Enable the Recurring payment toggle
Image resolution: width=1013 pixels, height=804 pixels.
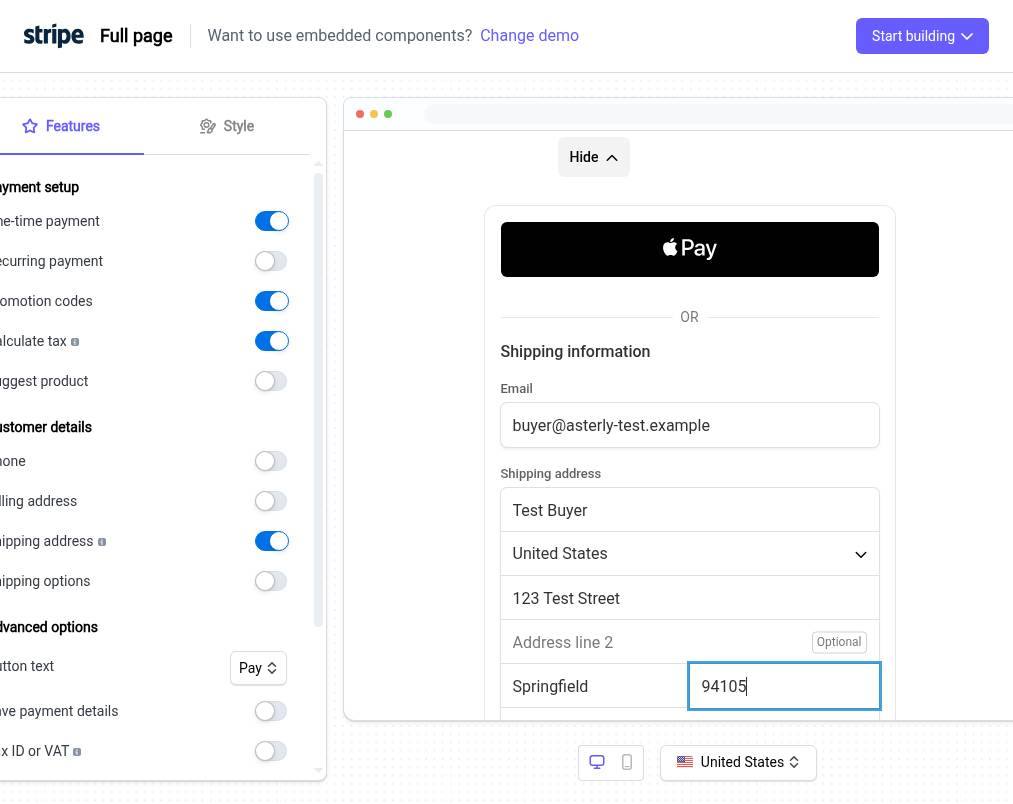pyautogui.click(x=271, y=261)
